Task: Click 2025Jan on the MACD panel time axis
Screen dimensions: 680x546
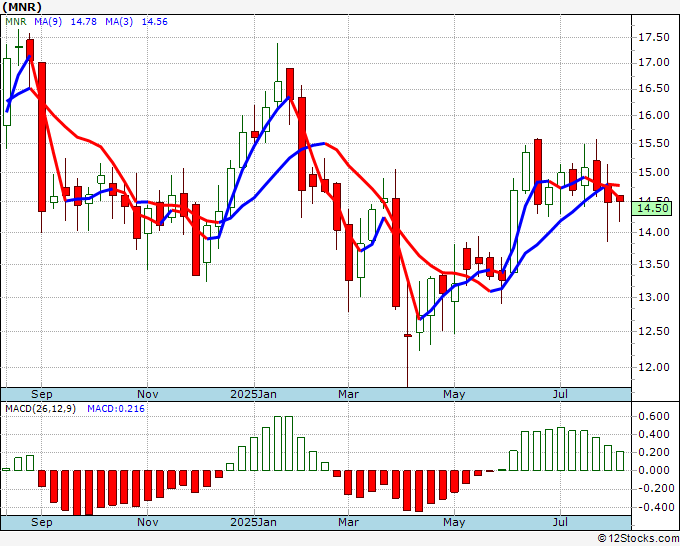Action: click(x=253, y=522)
